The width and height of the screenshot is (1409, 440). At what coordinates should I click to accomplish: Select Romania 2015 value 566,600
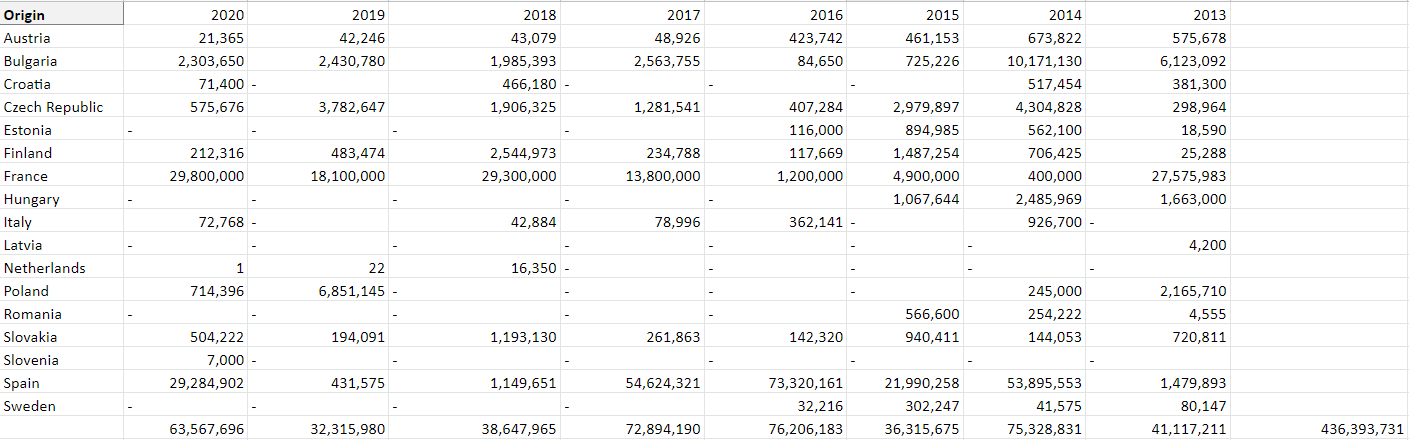point(906,314)
